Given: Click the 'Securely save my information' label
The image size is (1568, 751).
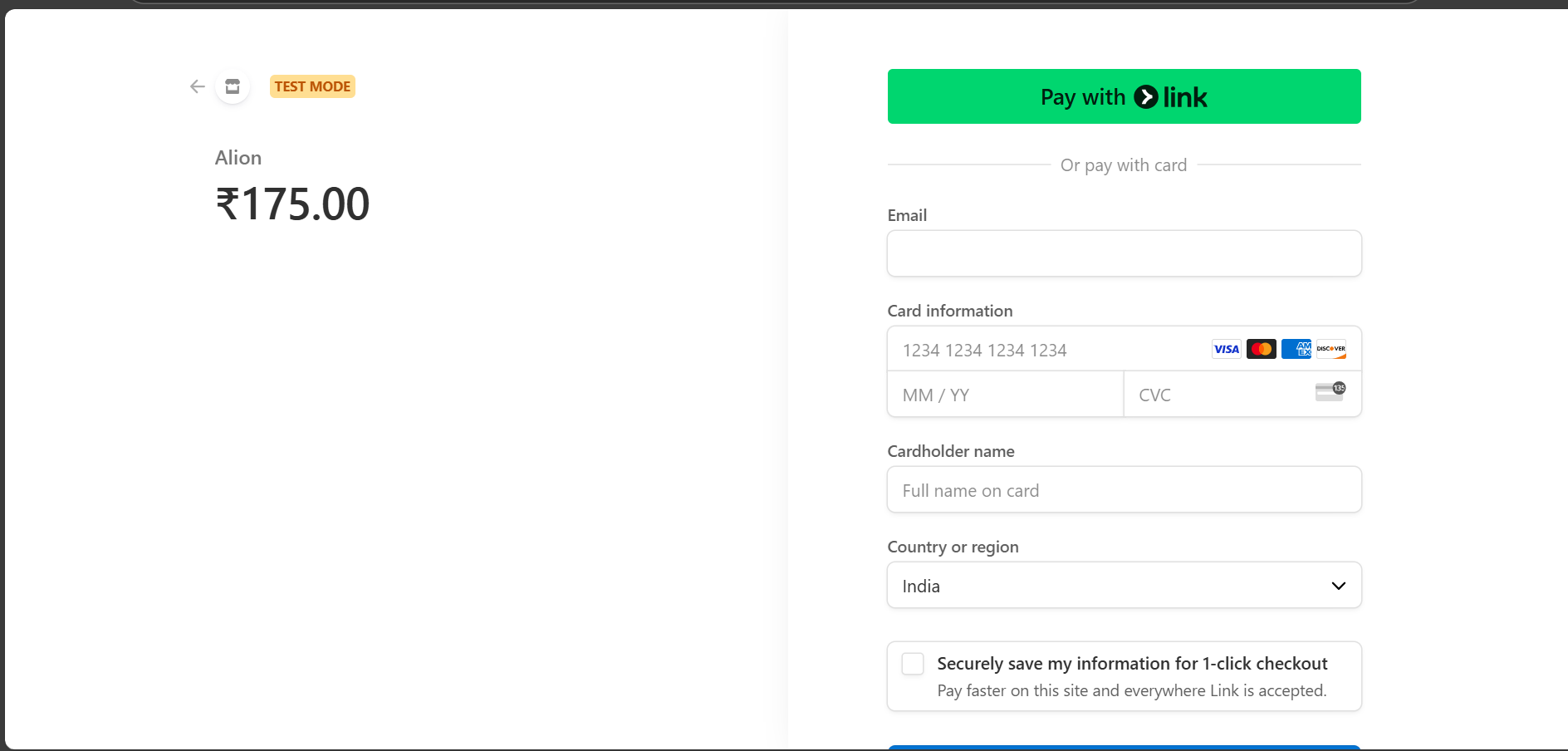Looking at the screenshot, I should [x=1132, y=664].
